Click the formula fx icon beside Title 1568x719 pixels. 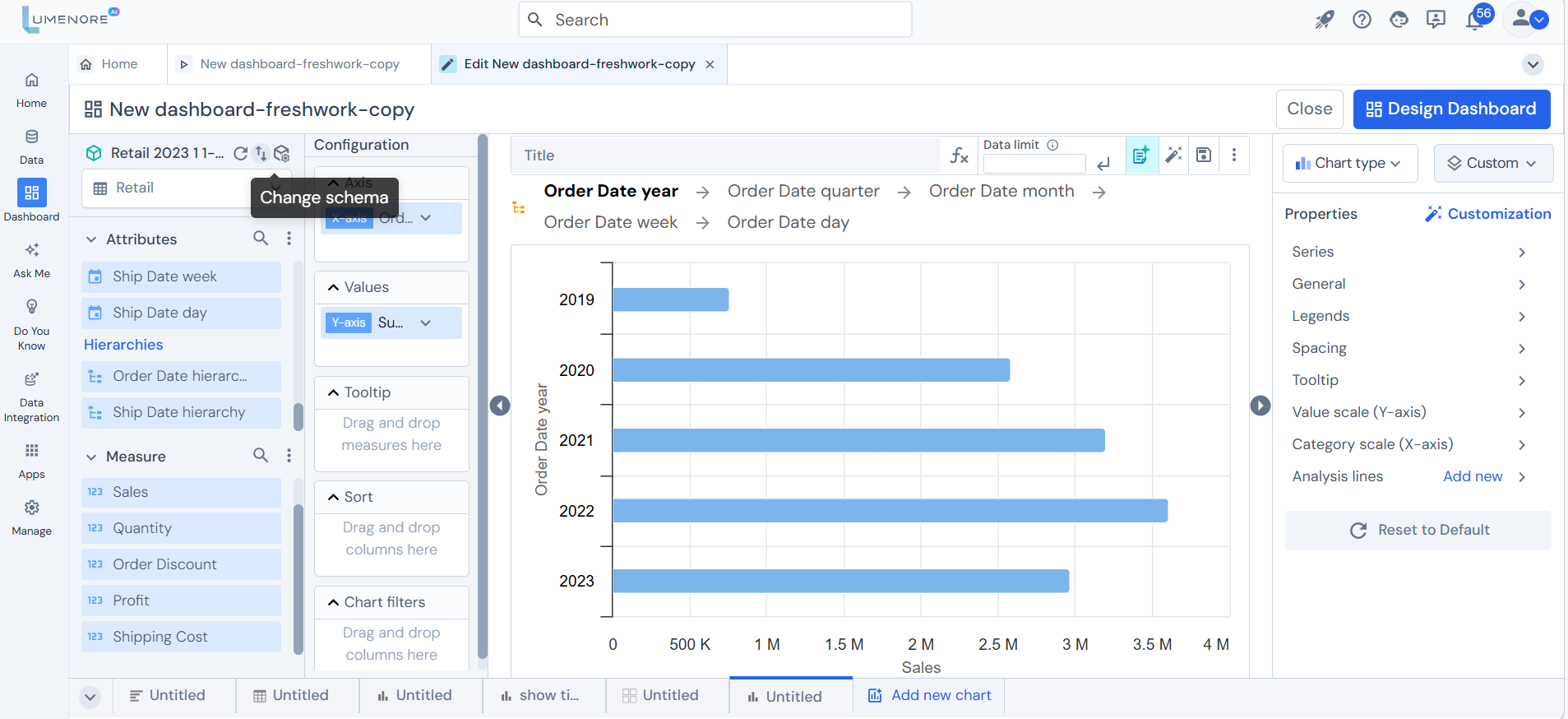click(x=959, y=155)
